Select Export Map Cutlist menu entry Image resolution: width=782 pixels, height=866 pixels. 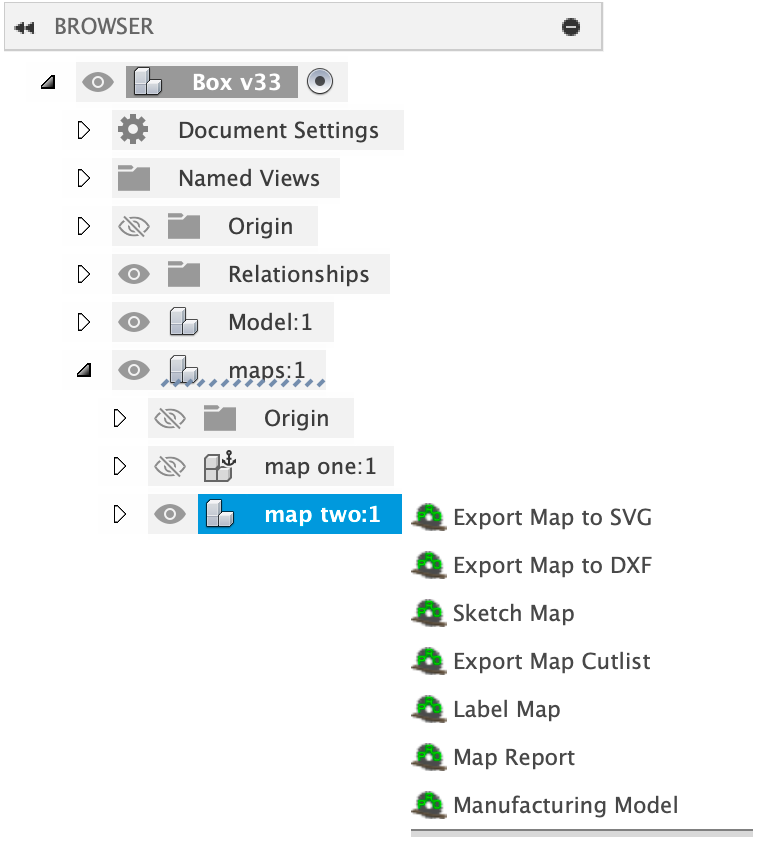(551, 661)
